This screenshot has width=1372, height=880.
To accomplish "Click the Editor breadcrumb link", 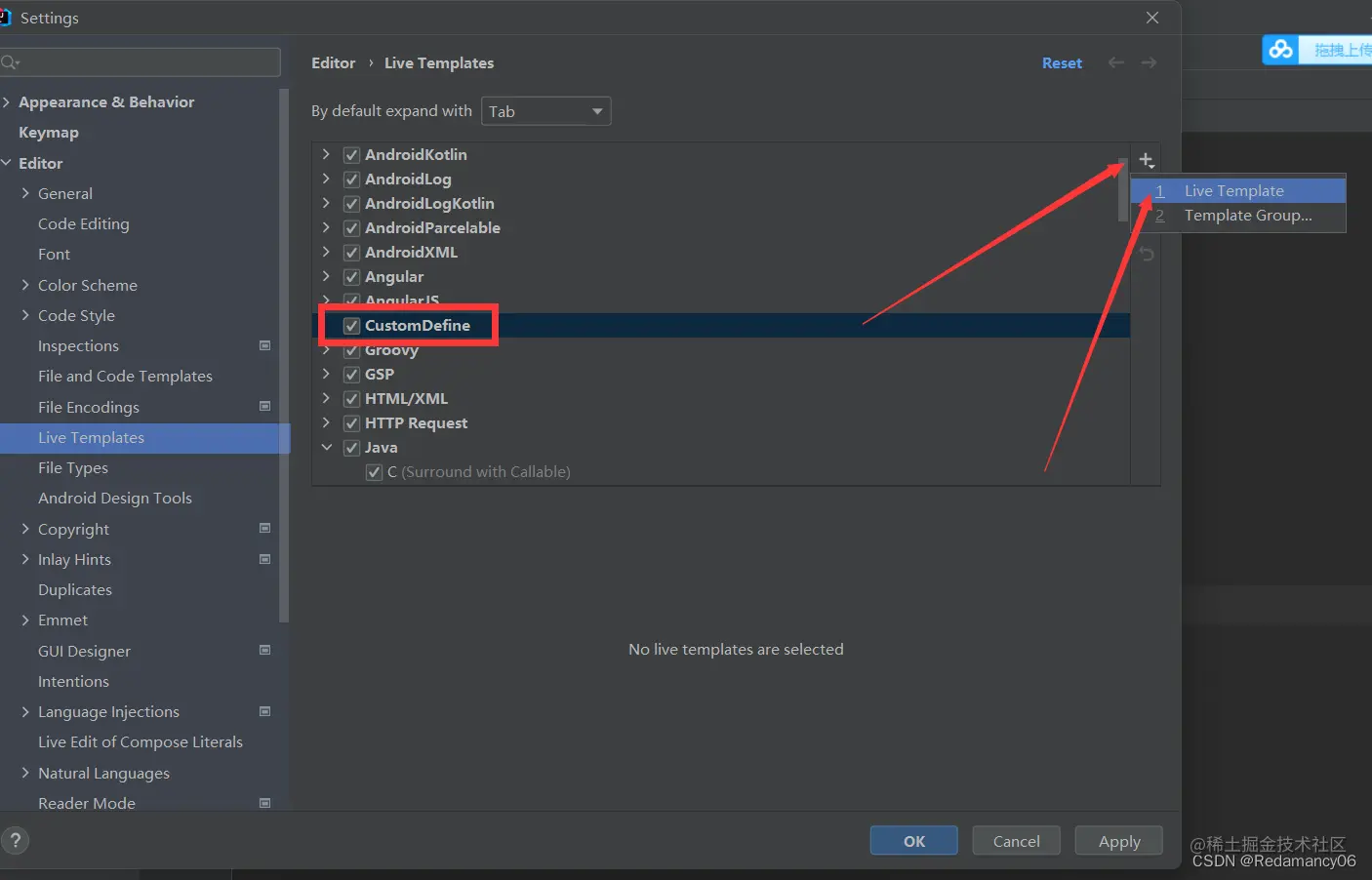I will pyautogui.click(x=333, y=62).
